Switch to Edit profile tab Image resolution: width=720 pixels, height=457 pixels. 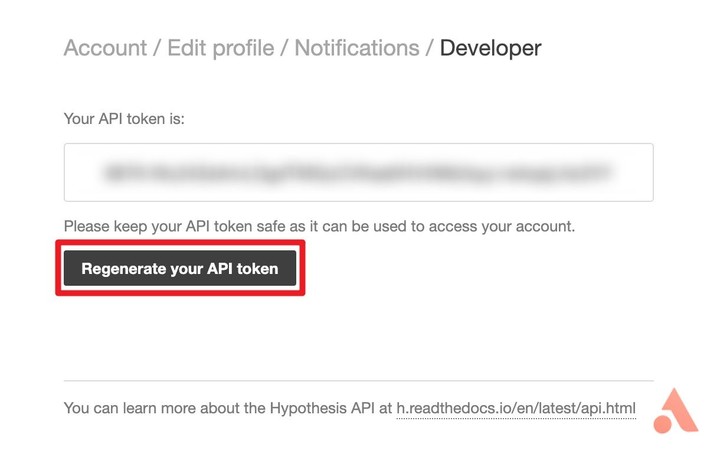pos(221,48)
